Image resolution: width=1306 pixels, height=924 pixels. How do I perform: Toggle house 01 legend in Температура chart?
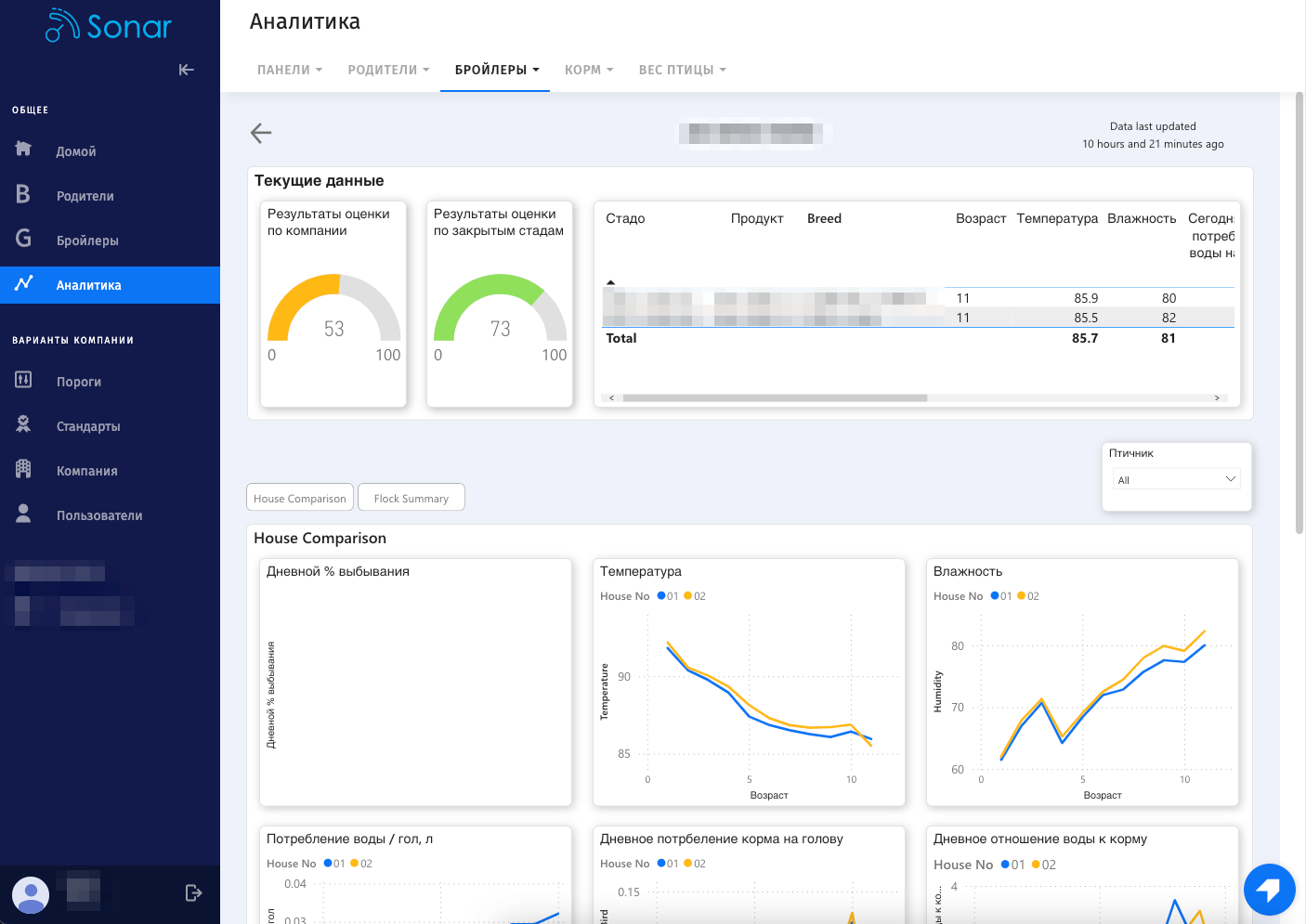point(668,596)
